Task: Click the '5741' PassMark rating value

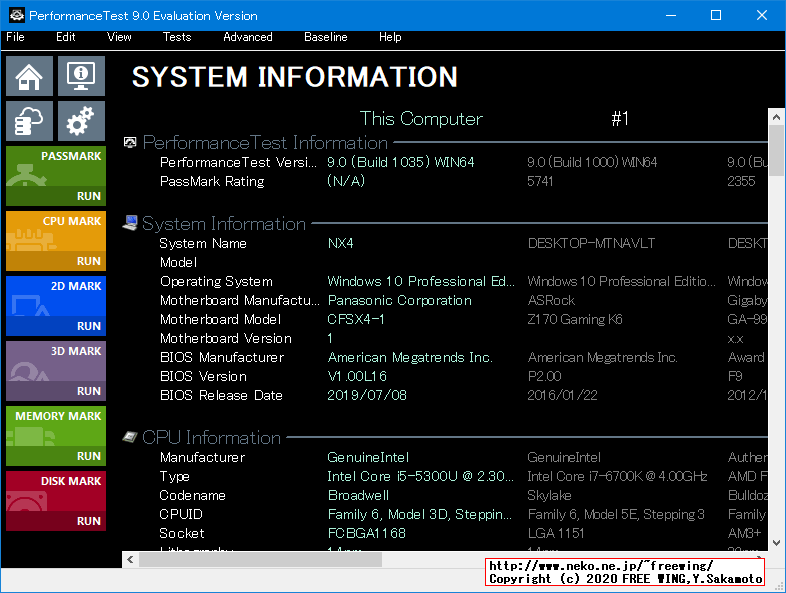Action: 540,181
